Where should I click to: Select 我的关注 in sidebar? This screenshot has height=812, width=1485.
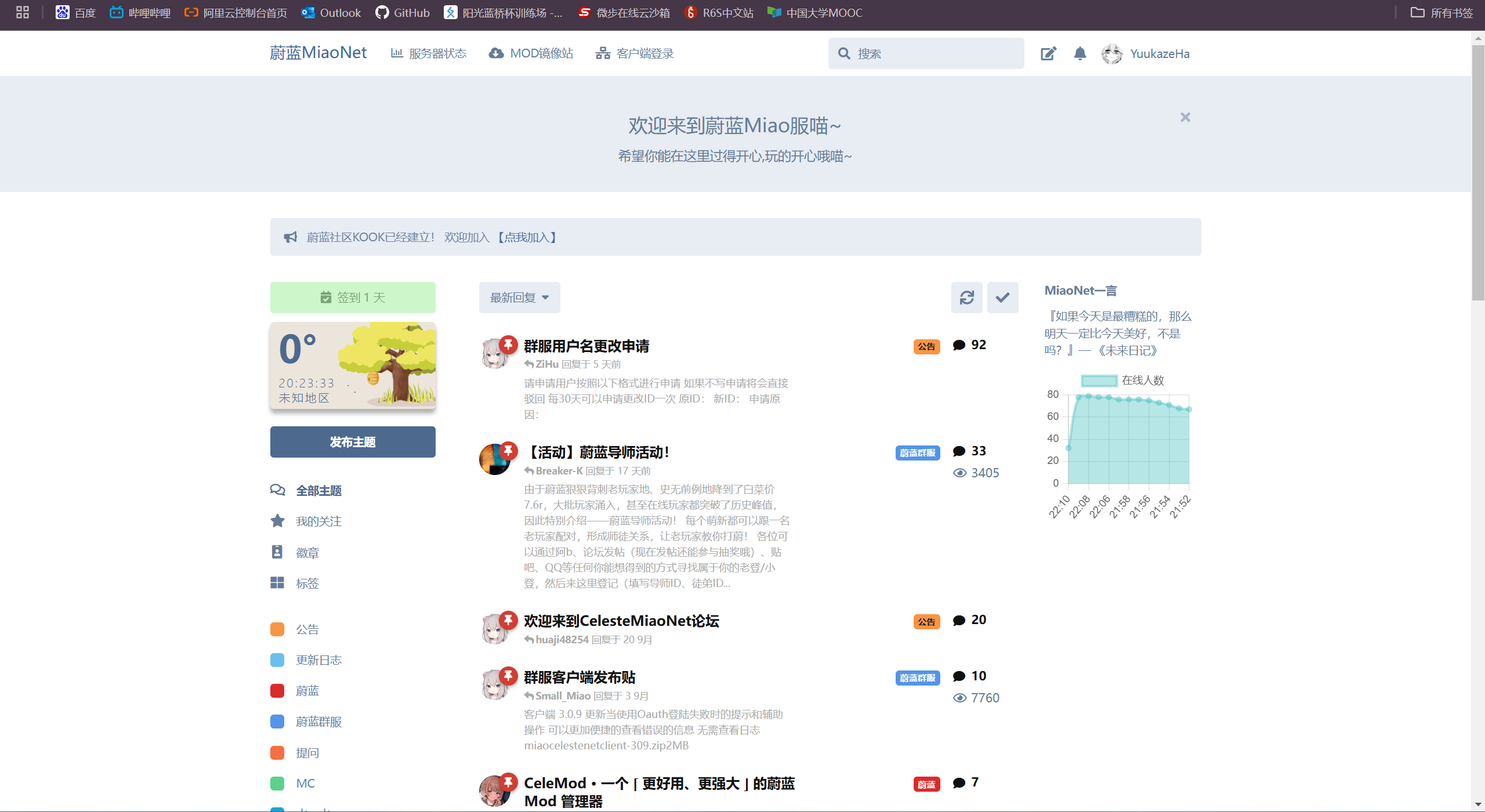[x=318, y=521]
